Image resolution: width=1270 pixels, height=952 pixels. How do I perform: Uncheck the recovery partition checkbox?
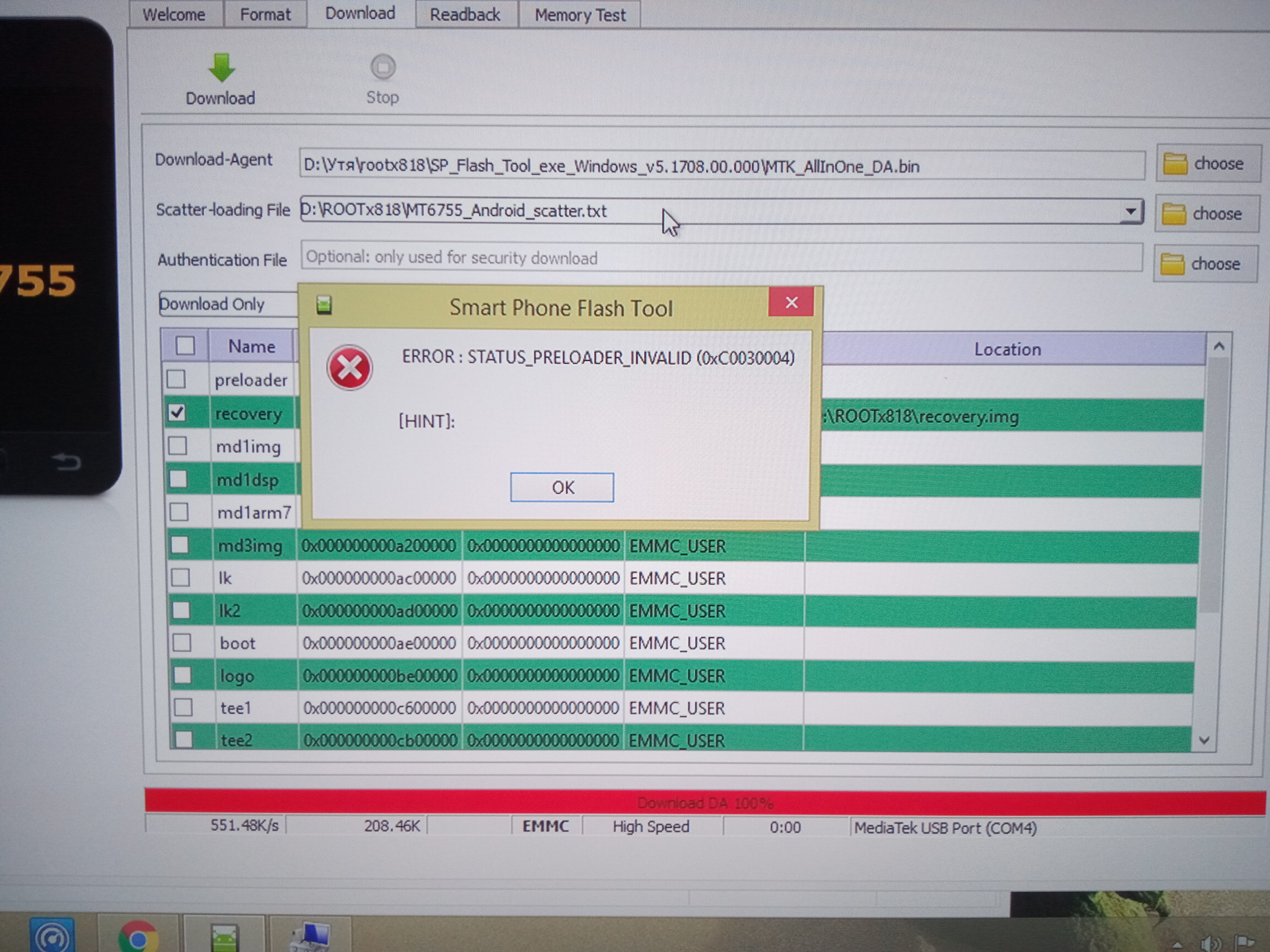point(177,413)
